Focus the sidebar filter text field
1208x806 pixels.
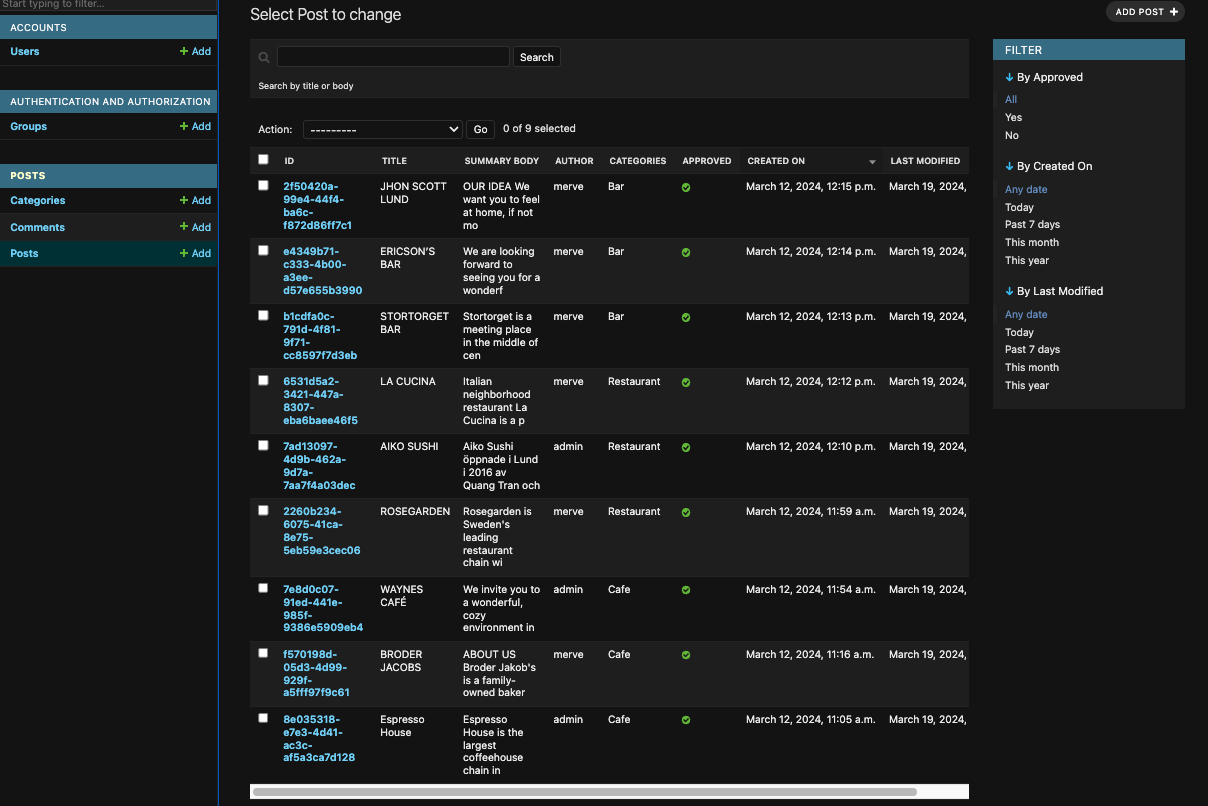click(x=108, y=5)
